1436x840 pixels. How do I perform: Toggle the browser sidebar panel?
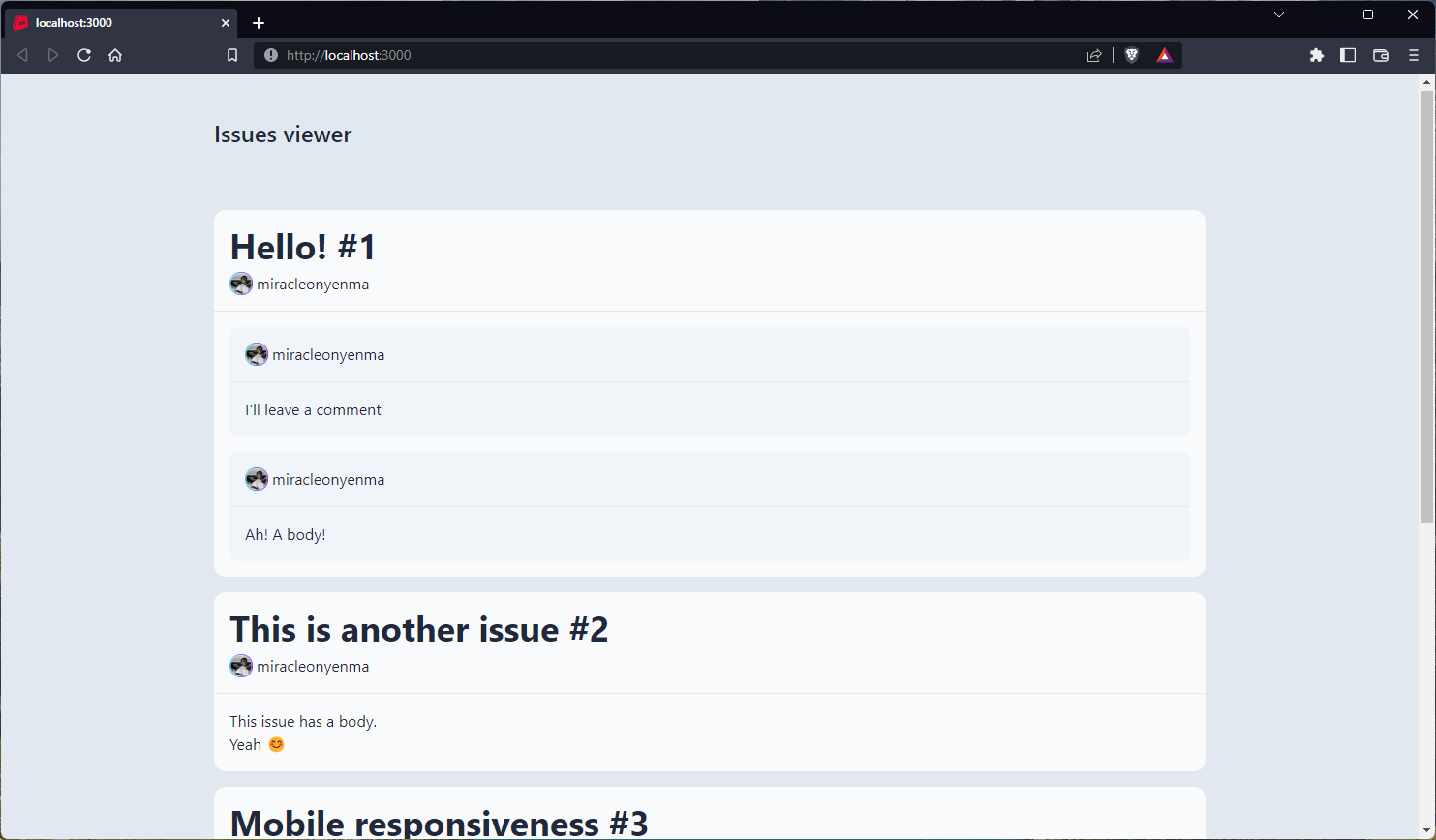(1348, 55)
